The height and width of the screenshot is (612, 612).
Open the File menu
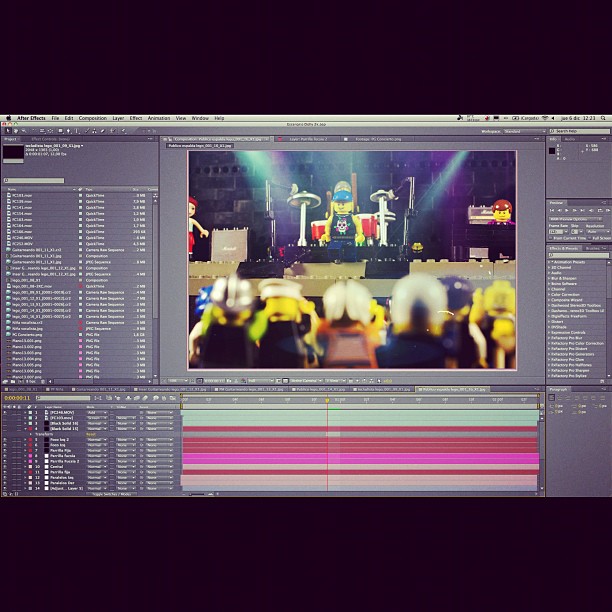pos(55,118)
